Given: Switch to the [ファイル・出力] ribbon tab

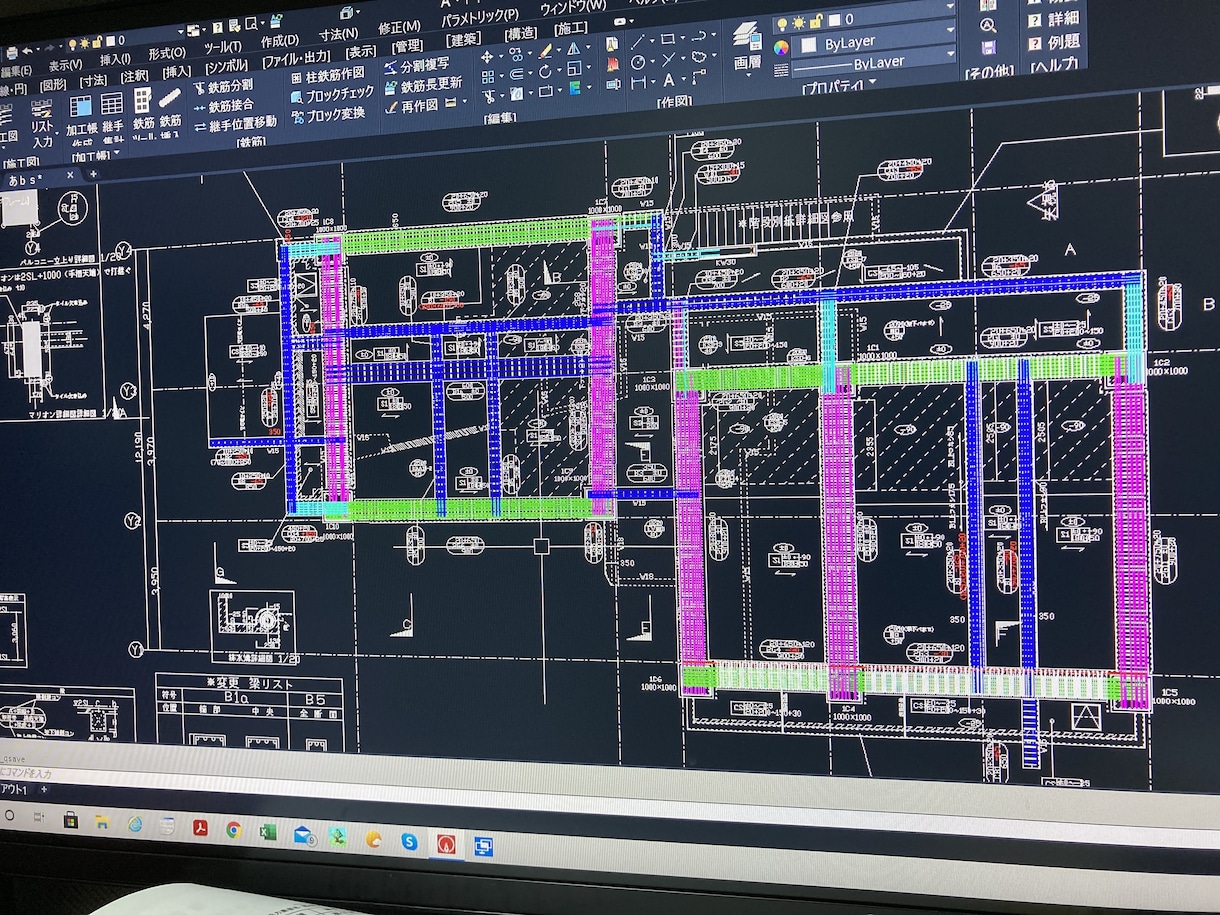Looking at the screenshot, I should coord(296,59).
